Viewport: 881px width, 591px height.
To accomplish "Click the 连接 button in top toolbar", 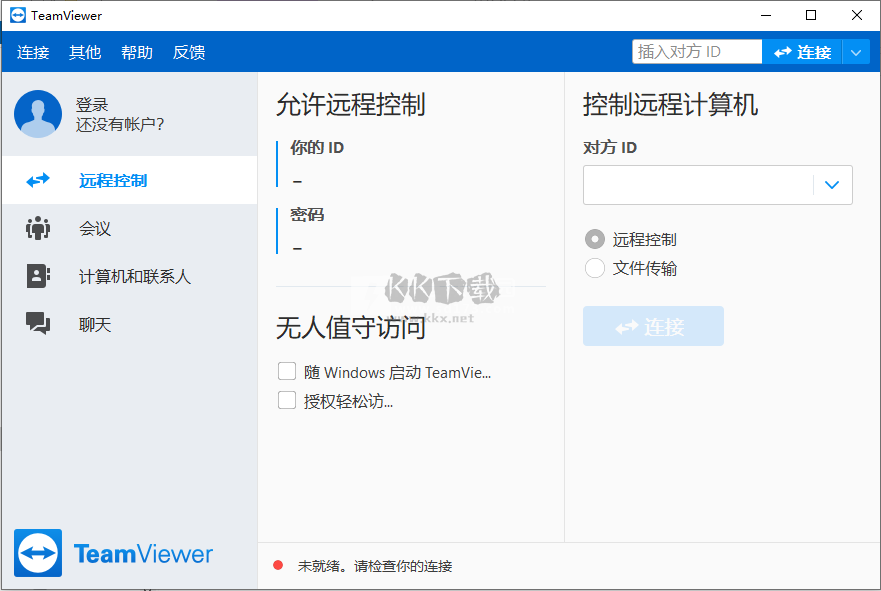I will point(802,52).
